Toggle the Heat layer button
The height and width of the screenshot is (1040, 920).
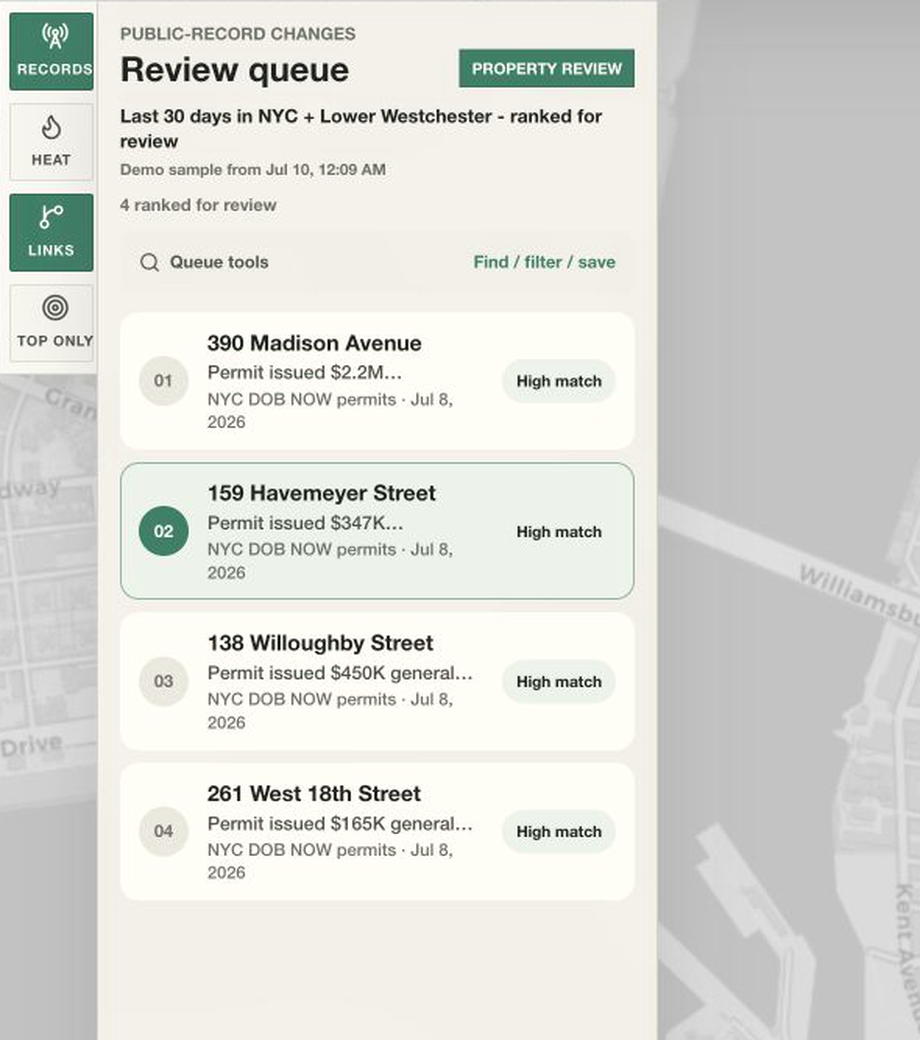51,142
